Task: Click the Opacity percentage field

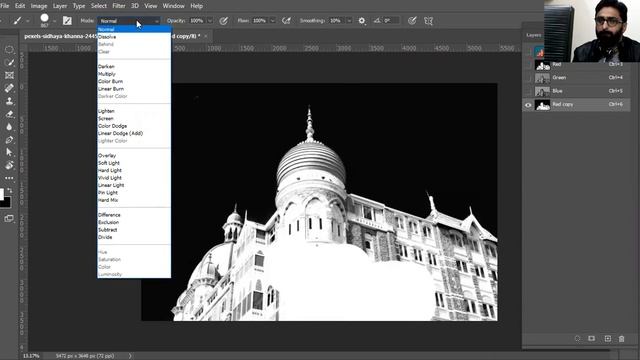Action: tap(197, 21)
